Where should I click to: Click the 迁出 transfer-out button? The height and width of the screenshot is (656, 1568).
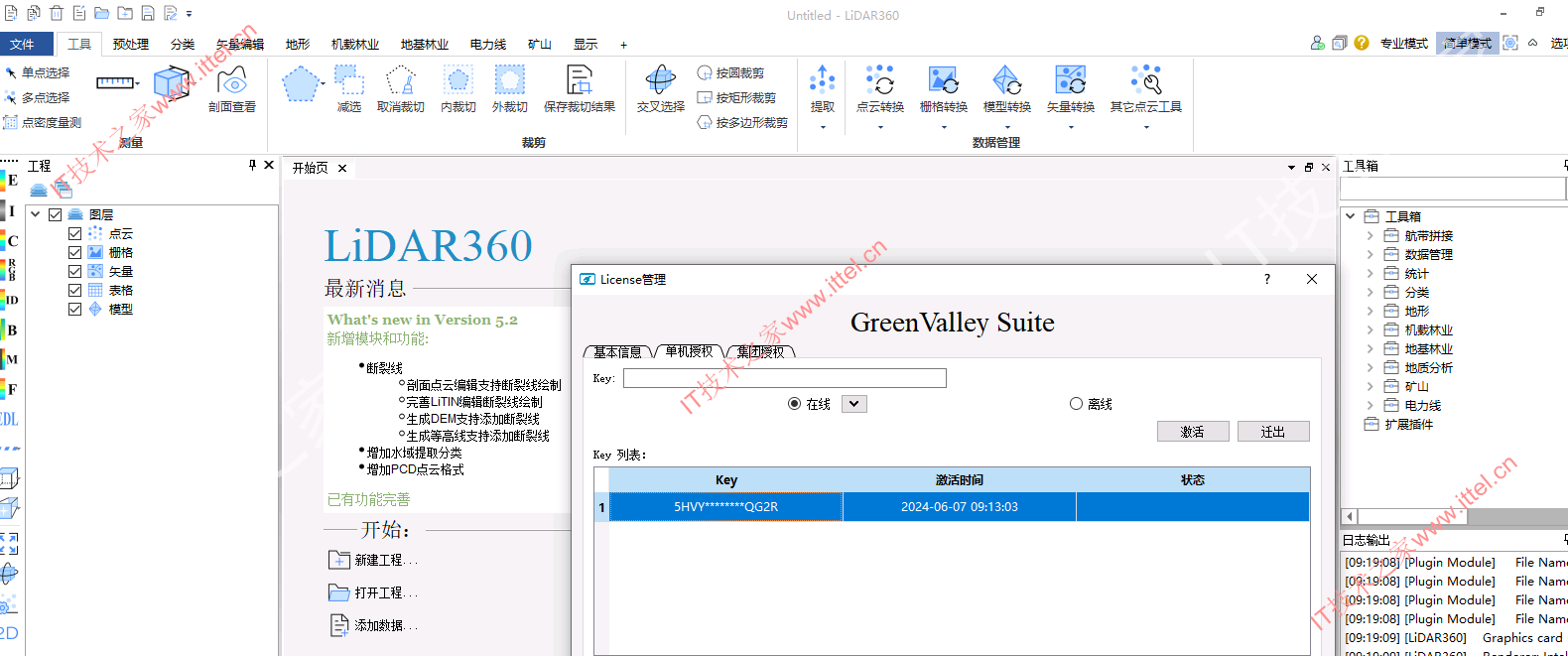pos(1273,432)
